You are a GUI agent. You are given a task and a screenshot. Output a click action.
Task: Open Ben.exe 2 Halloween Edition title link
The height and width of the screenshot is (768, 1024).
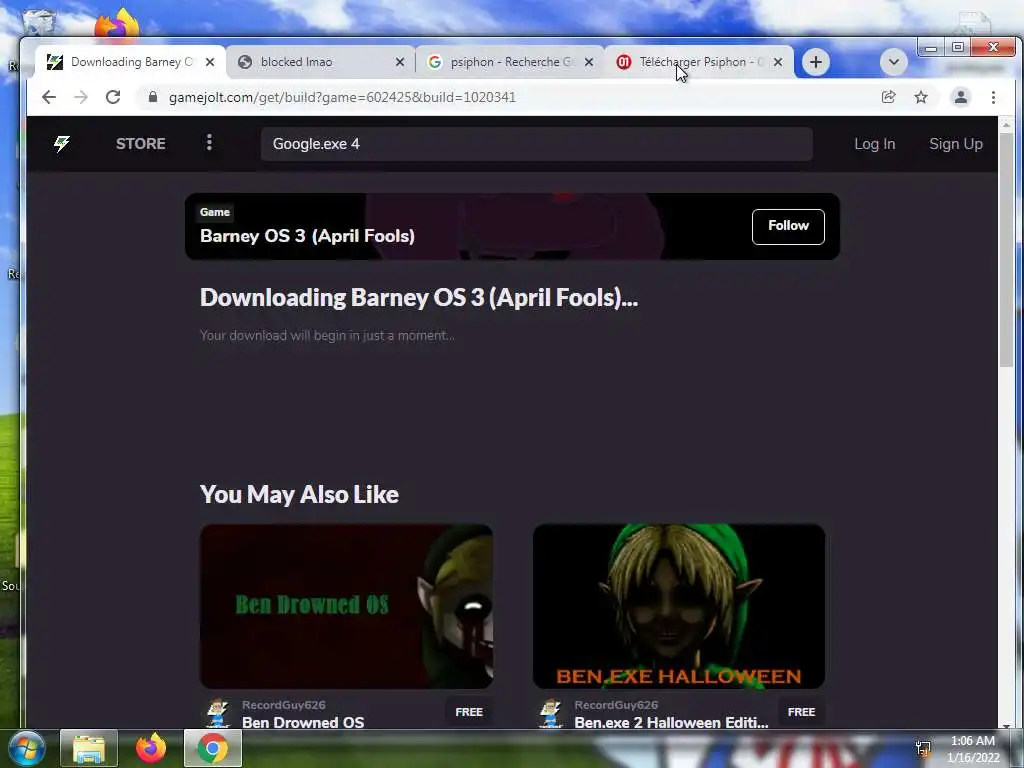pos(671,722)
